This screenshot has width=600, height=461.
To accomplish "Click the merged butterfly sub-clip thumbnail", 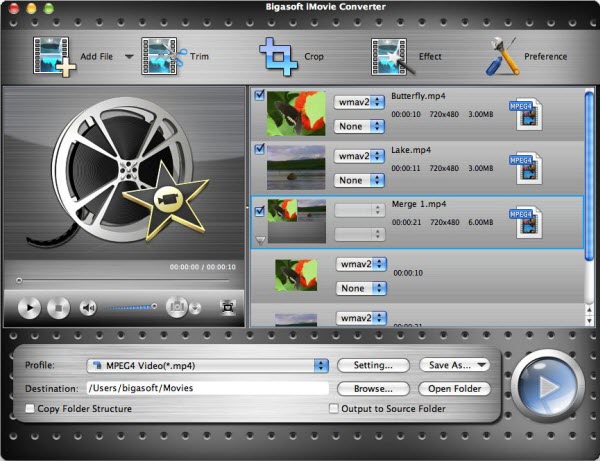I will (296, 275).
